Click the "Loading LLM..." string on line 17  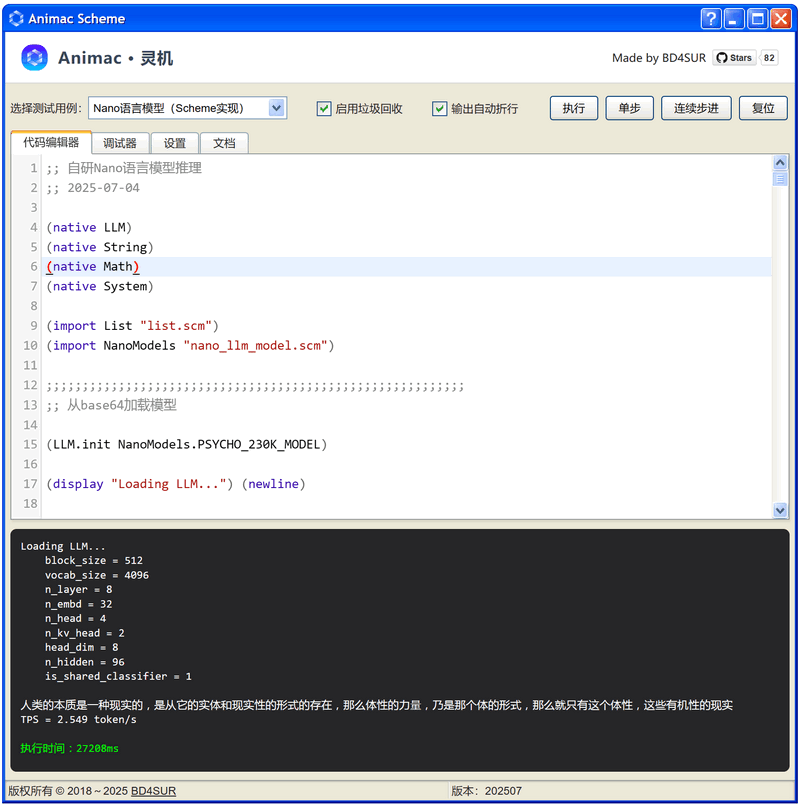[x=169, y=484]
